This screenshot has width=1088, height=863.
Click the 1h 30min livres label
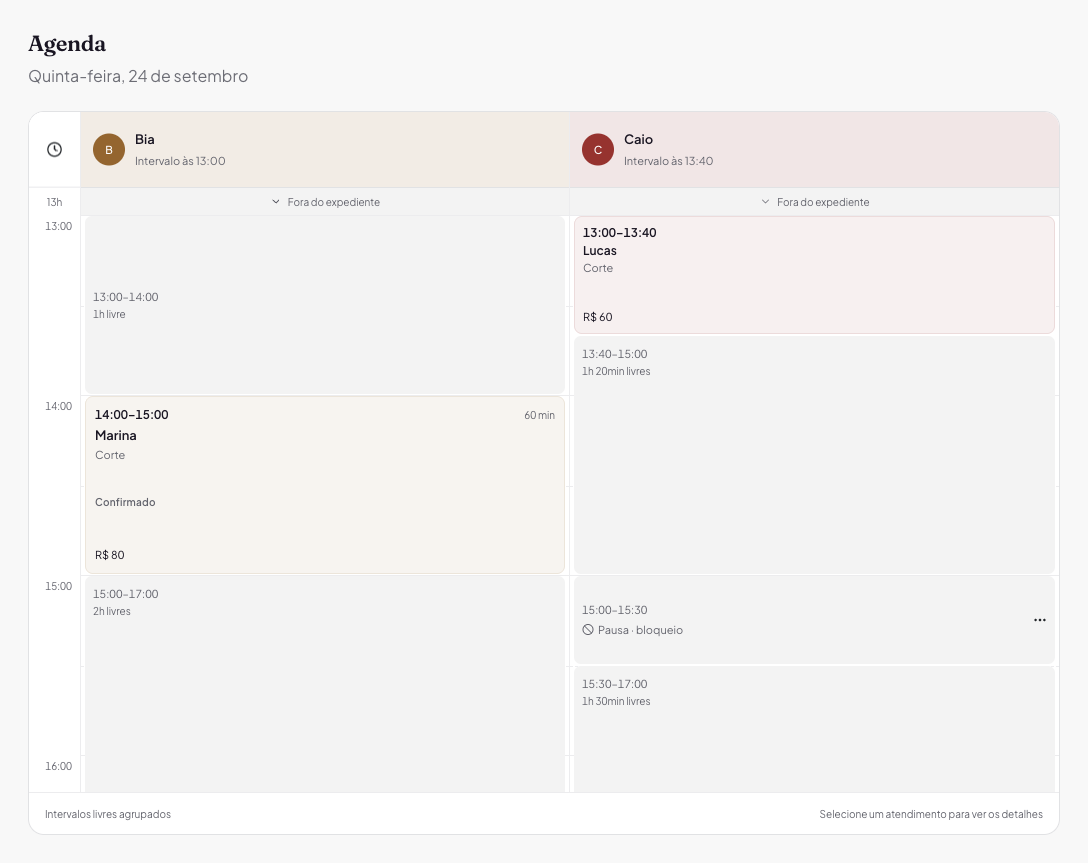tap(616, 701)
